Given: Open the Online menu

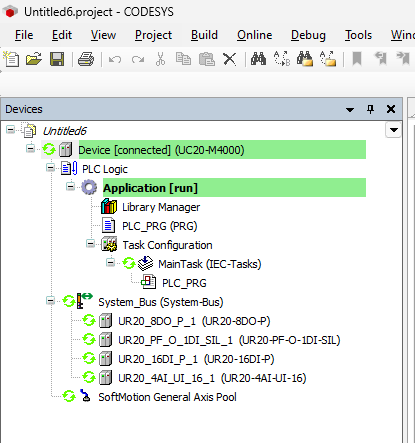Looking at the screenshot, I should pyautogui.click(x=254, y=35).
